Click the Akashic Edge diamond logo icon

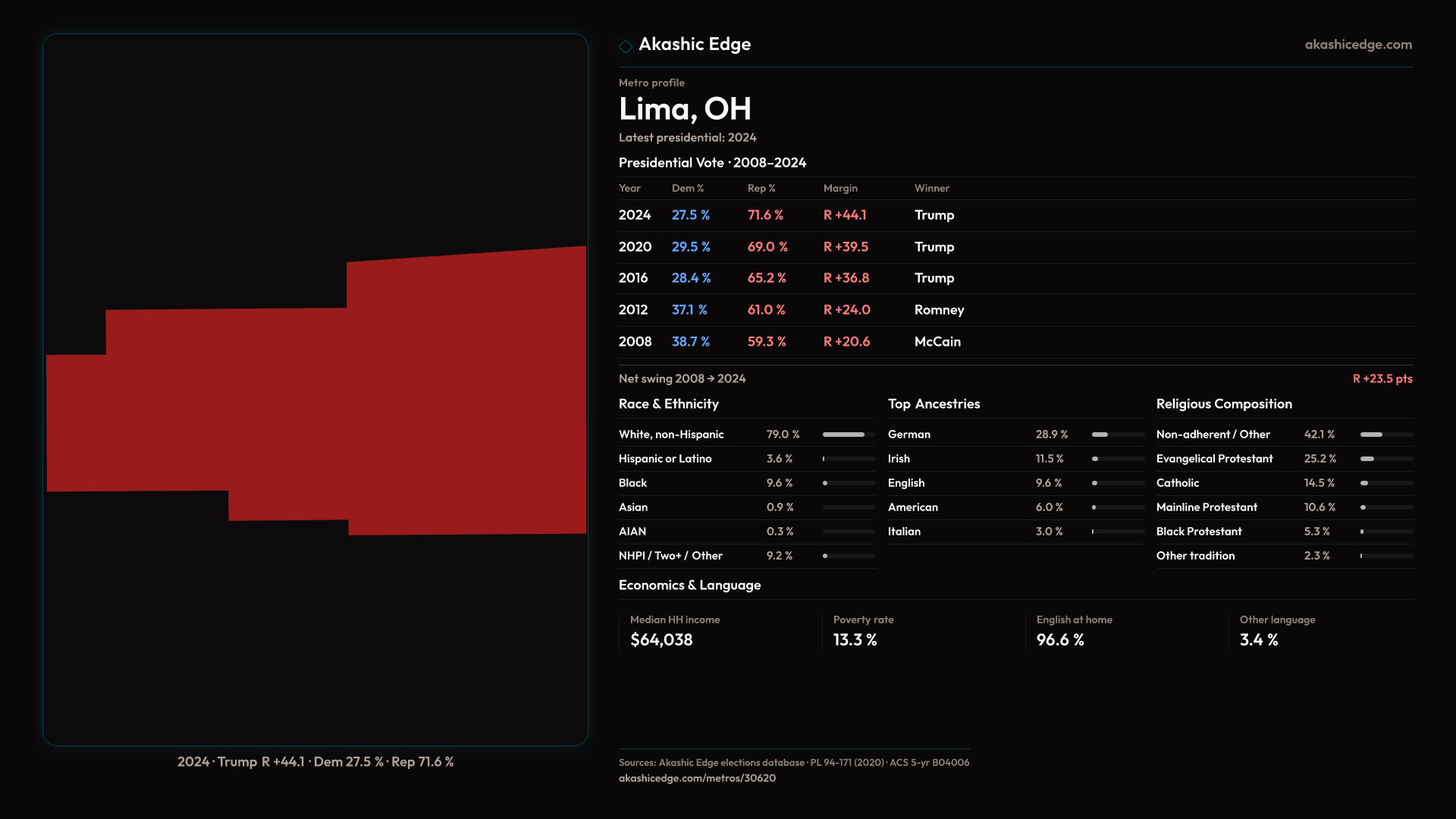(626, 46)
